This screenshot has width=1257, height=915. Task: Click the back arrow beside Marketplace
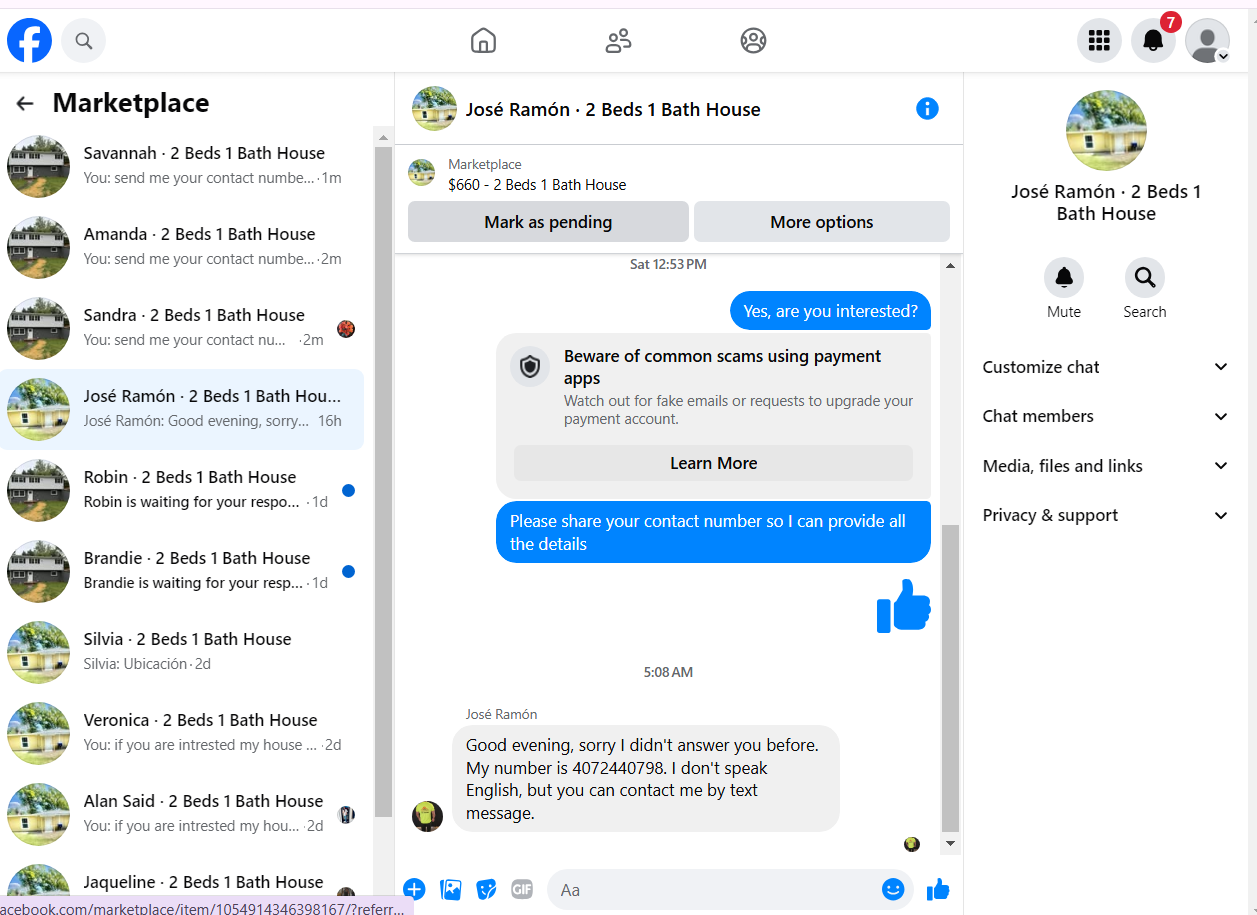tap(25, 103)
